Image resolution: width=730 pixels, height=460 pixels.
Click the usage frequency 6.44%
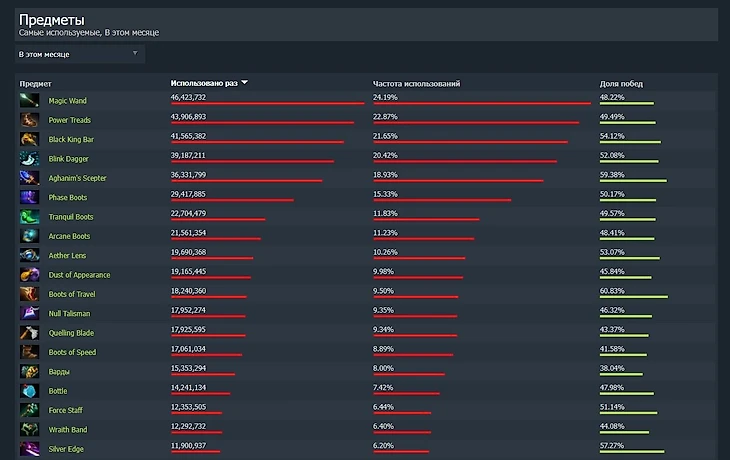(383, 406)
